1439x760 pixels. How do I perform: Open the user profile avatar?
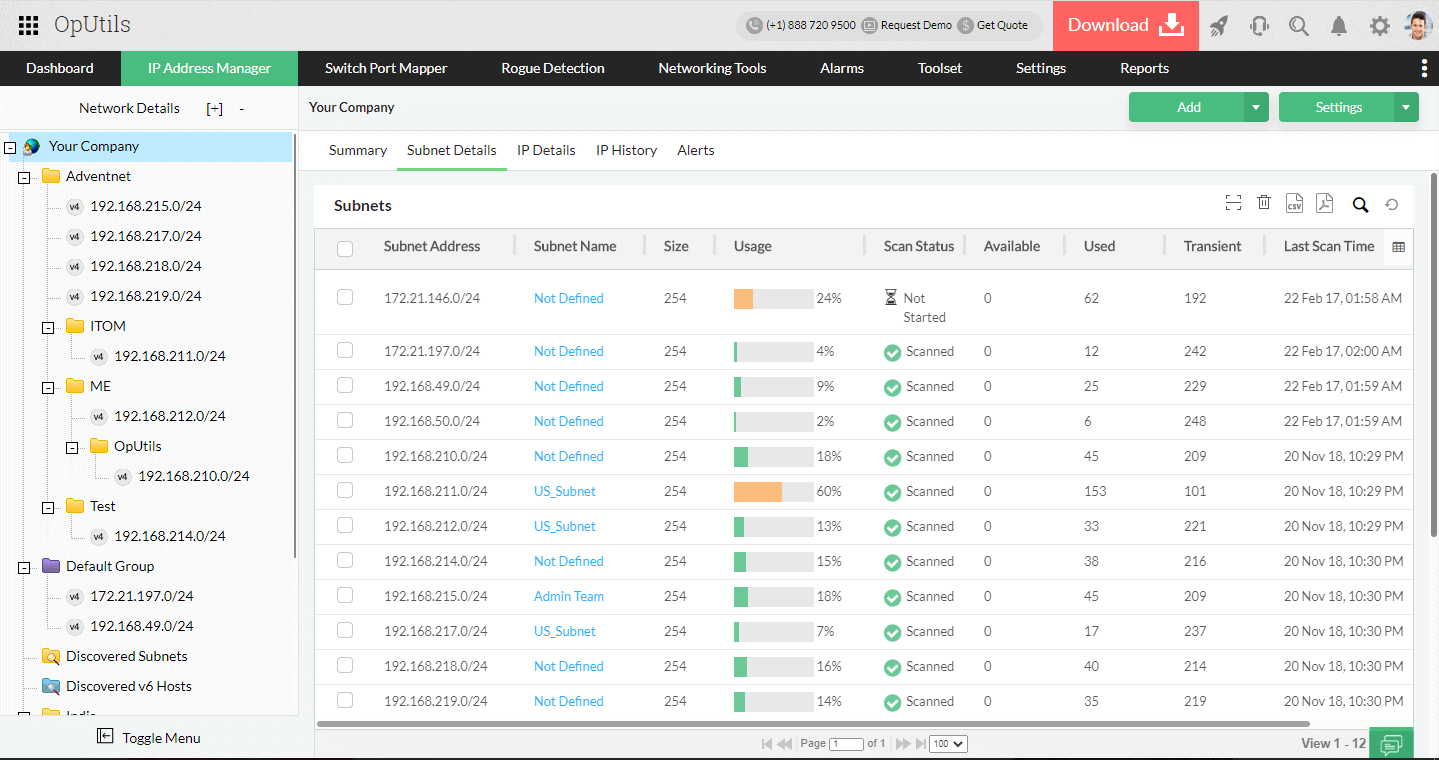1418,26
